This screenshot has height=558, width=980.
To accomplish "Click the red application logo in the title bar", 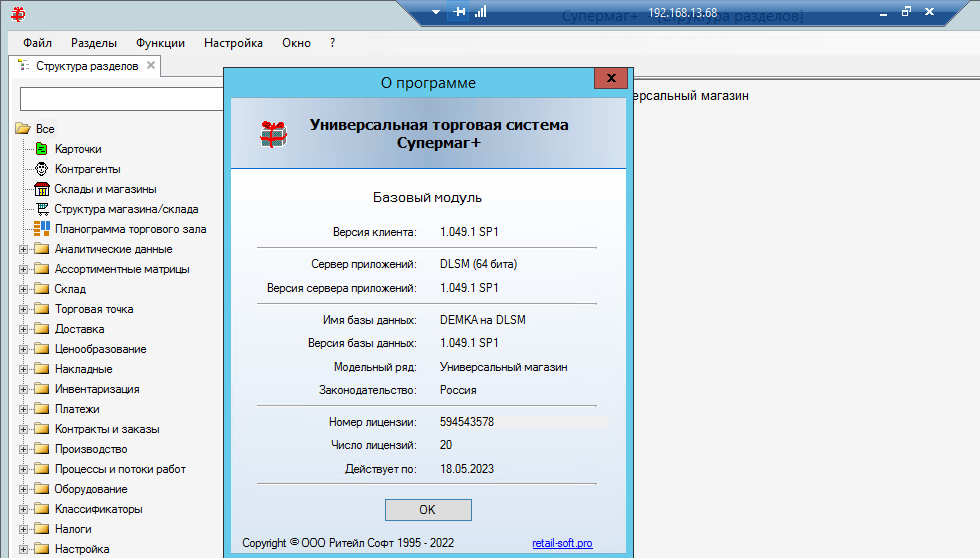I will (18, 14).
